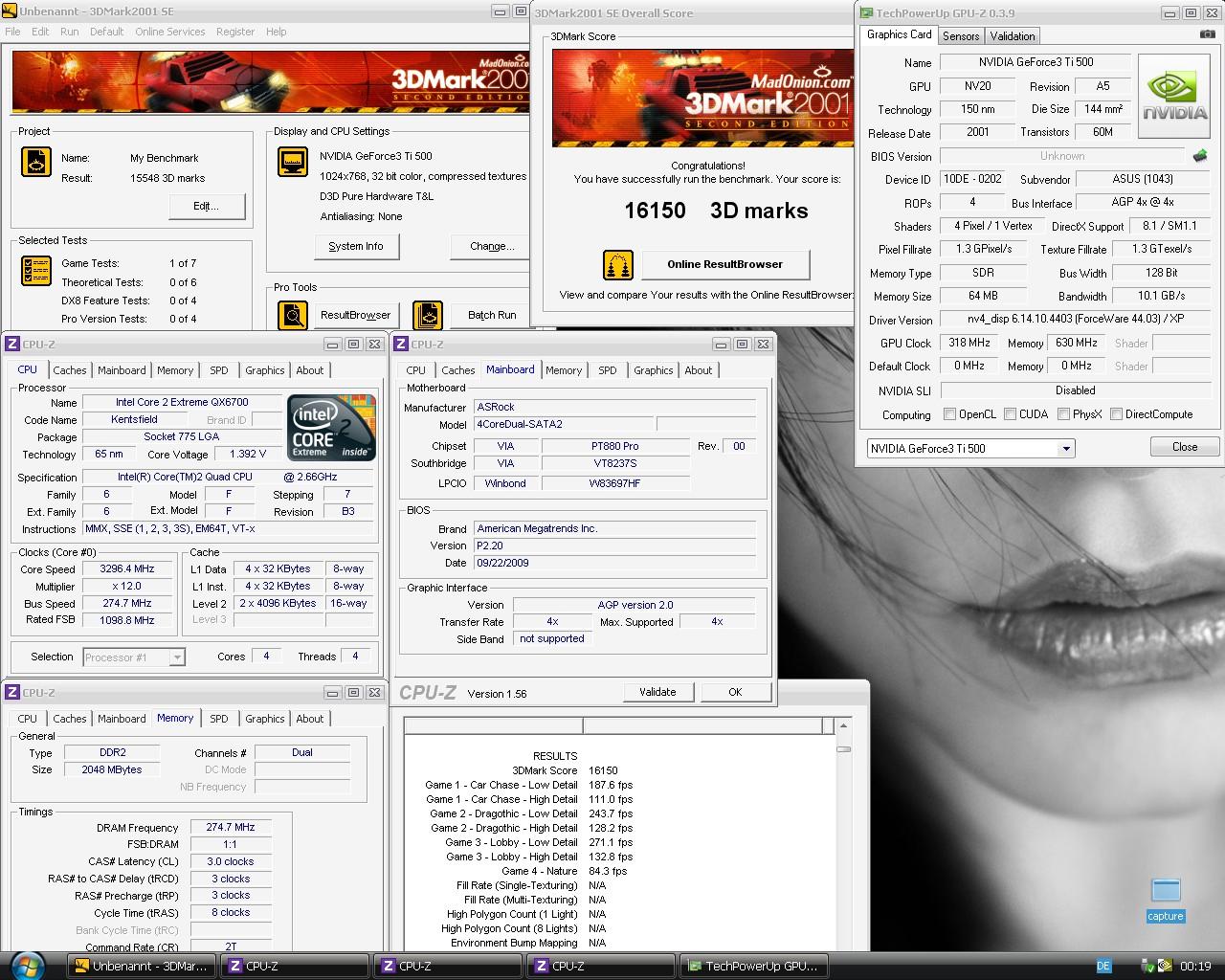This screenshot has width=1225, height=980.
Task: Click the NVIDIA tray icon
Action: [1165, 966]
